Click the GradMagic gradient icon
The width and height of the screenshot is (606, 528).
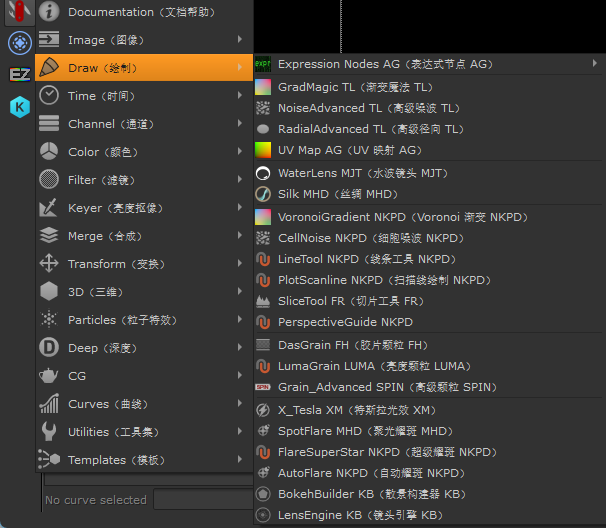click(x=263, y=87)
